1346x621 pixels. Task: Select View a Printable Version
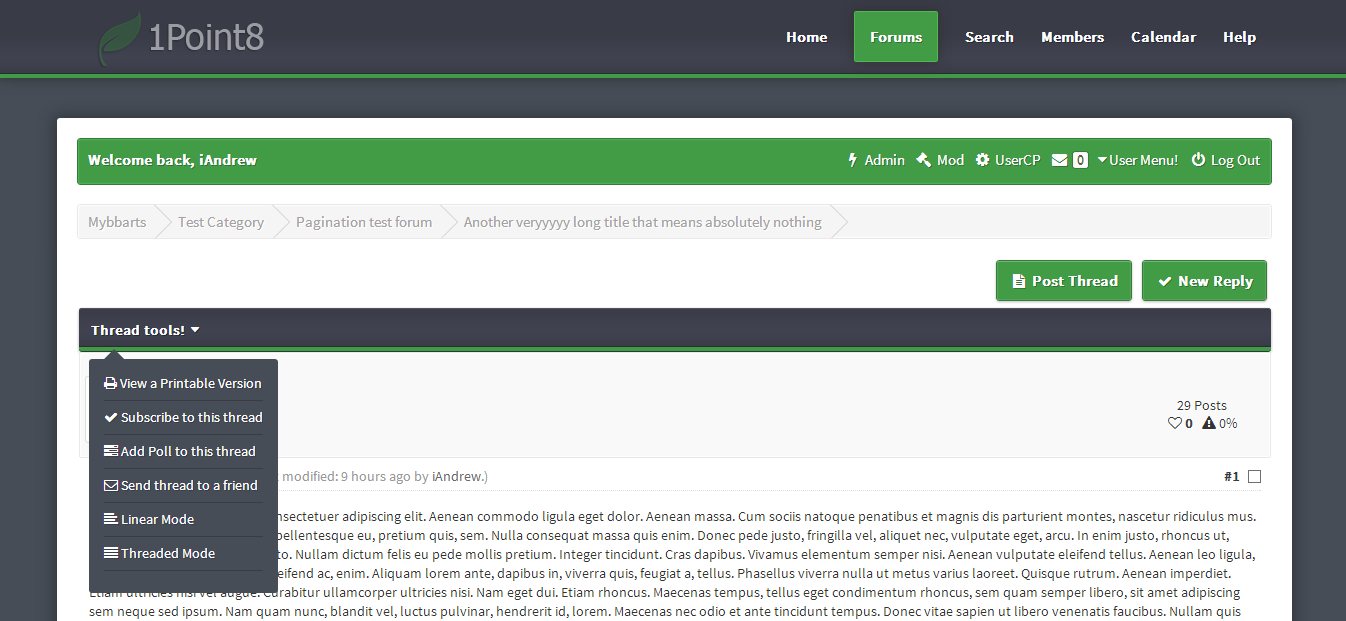point(183,383)
